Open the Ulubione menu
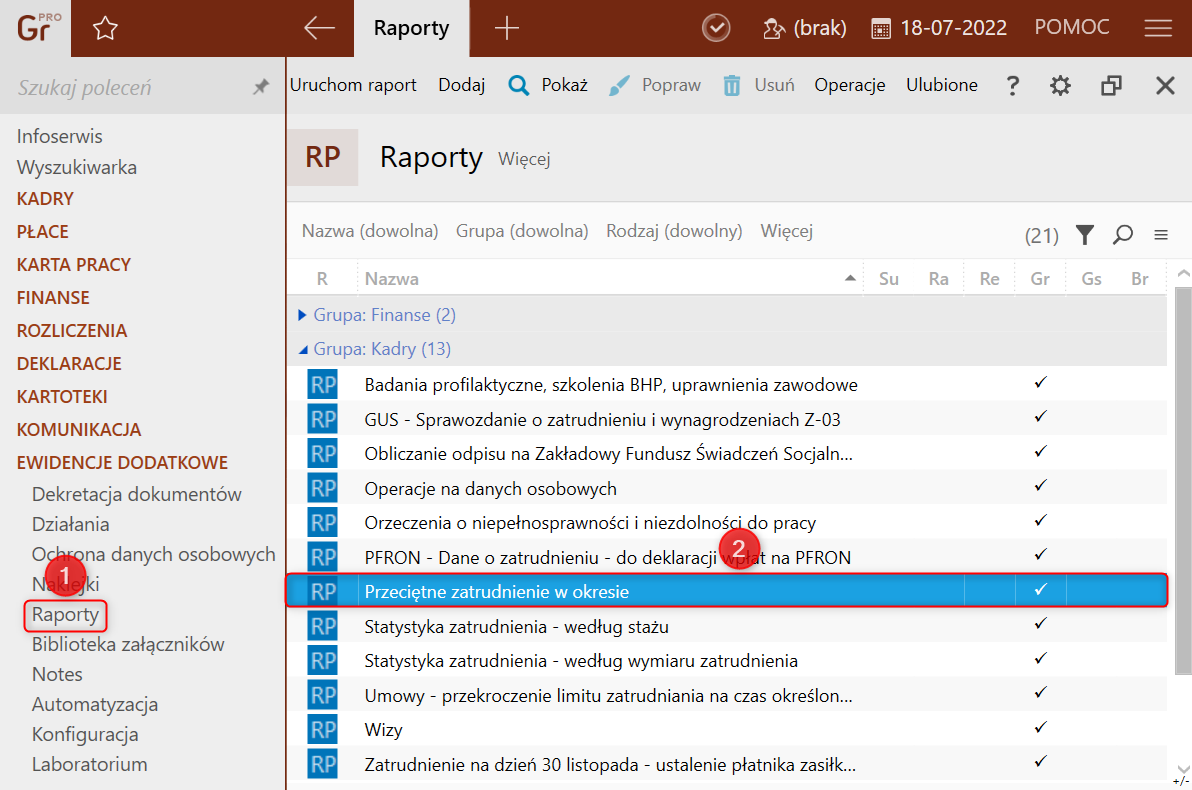 pos(941,85)
